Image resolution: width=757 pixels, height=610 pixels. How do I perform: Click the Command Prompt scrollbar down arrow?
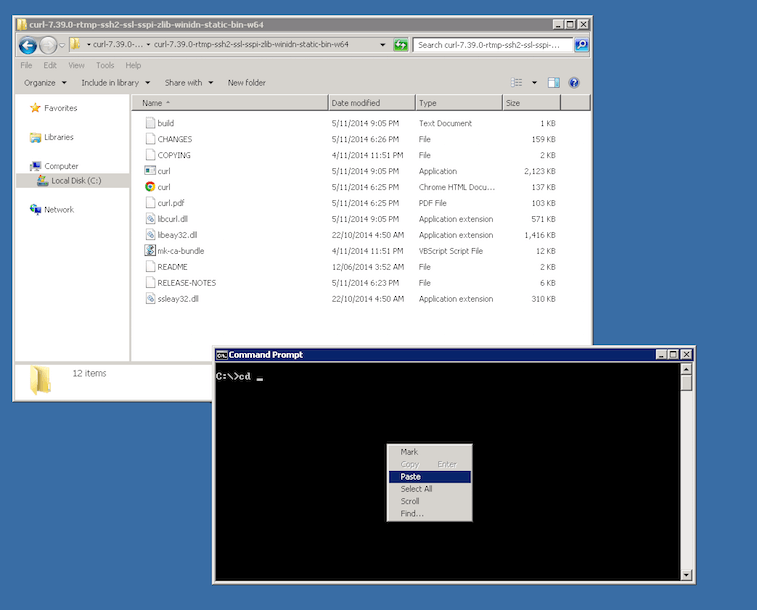[x=686, y=575]
